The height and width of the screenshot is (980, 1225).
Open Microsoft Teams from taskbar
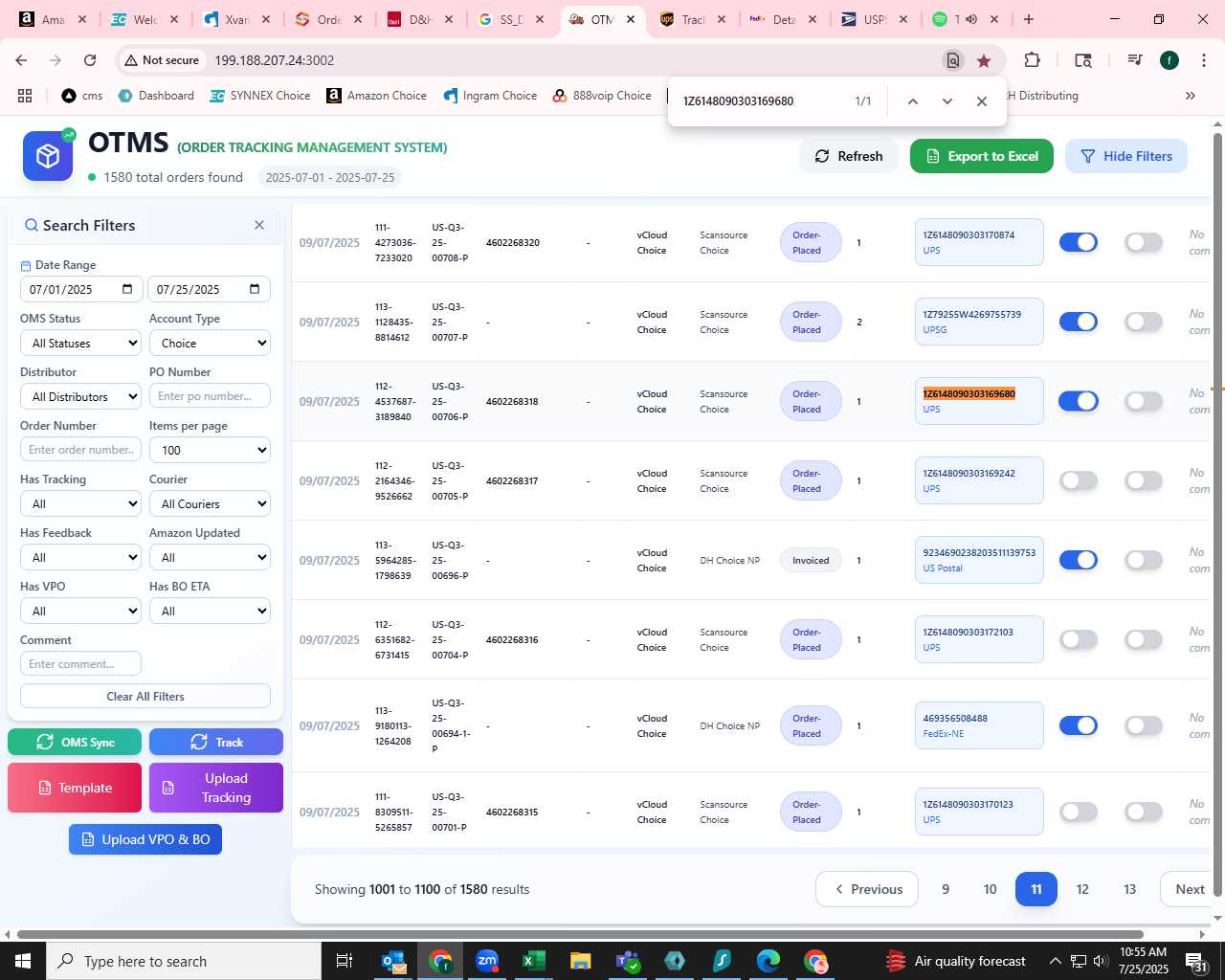coord(627,961)
